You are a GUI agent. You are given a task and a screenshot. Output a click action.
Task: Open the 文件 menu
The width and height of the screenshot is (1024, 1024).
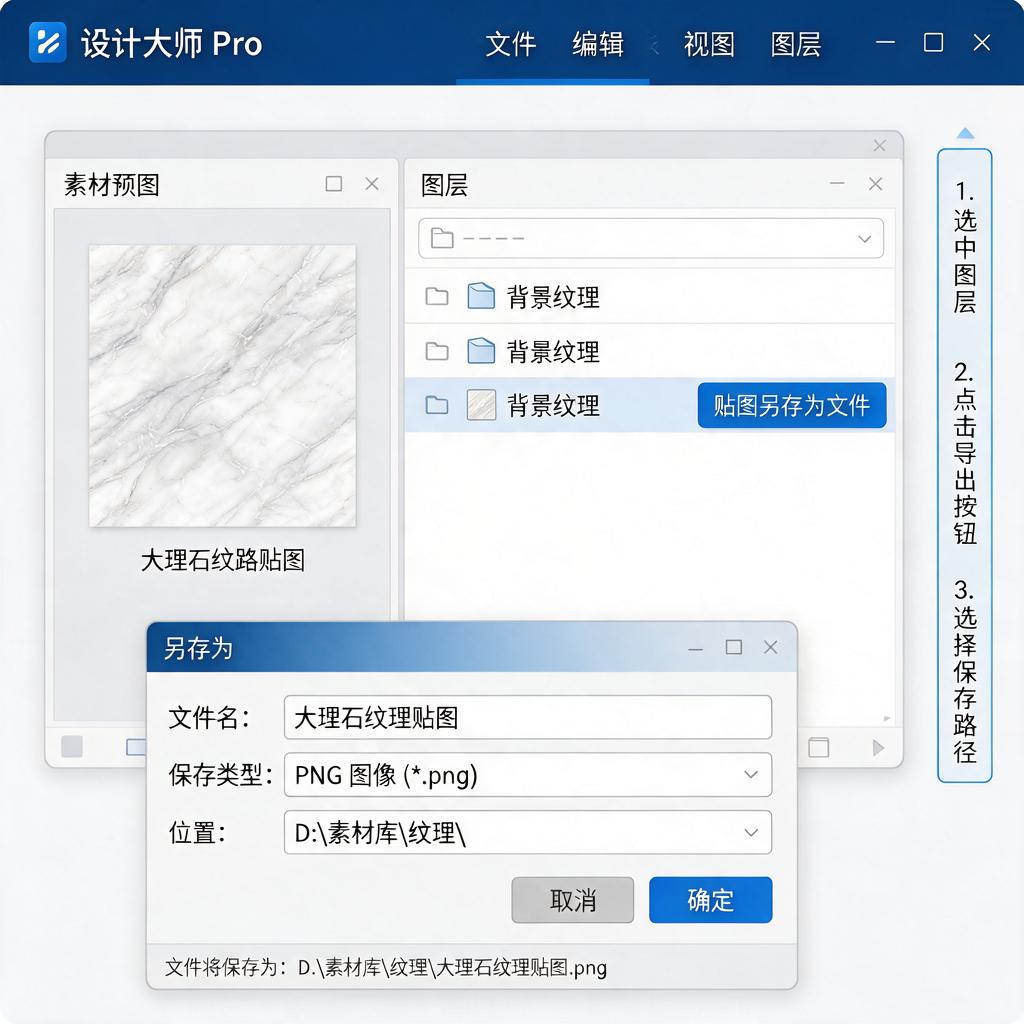(x=511, y=44)
